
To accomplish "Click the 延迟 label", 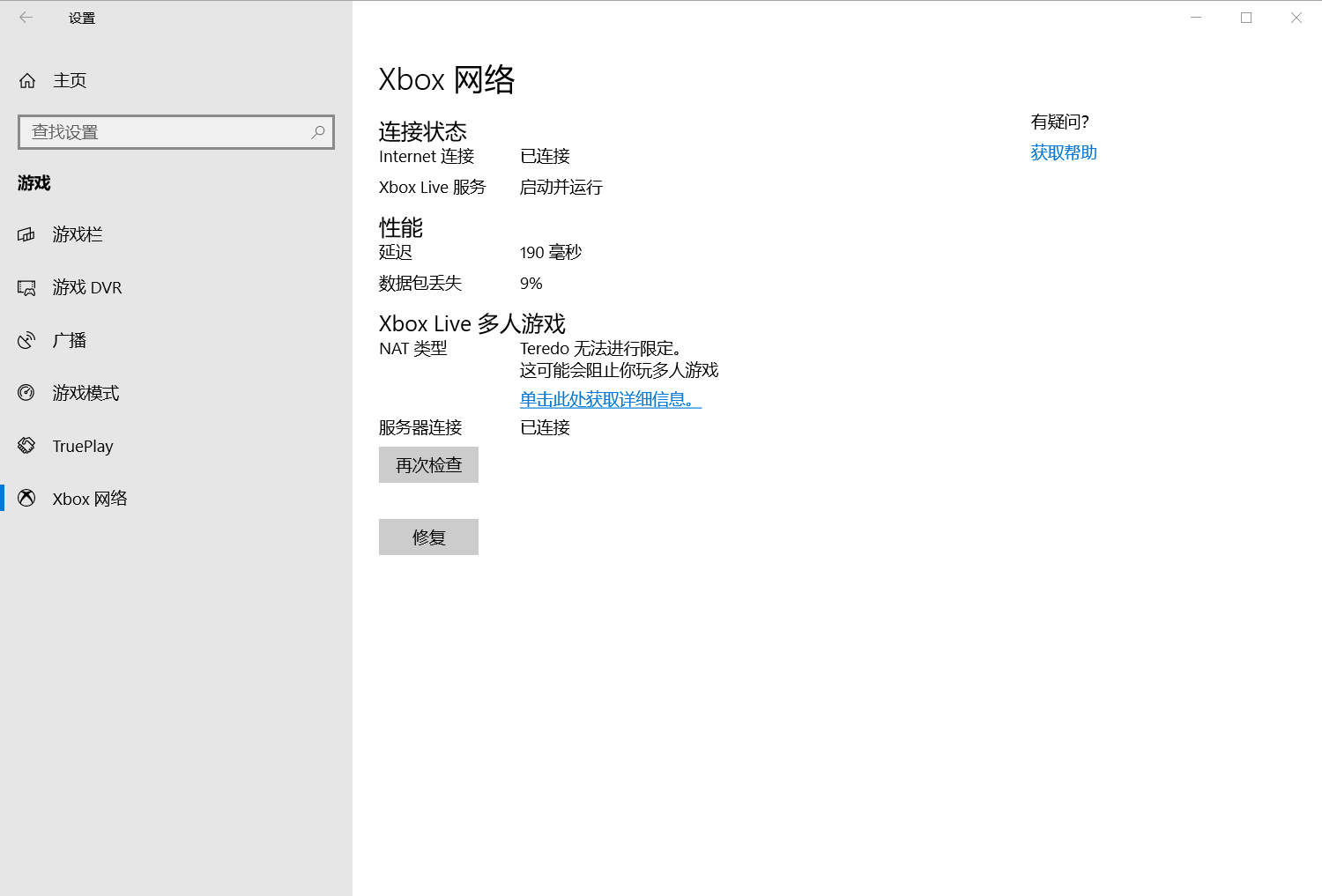I will pyautogui.click(x=396, y=253).
